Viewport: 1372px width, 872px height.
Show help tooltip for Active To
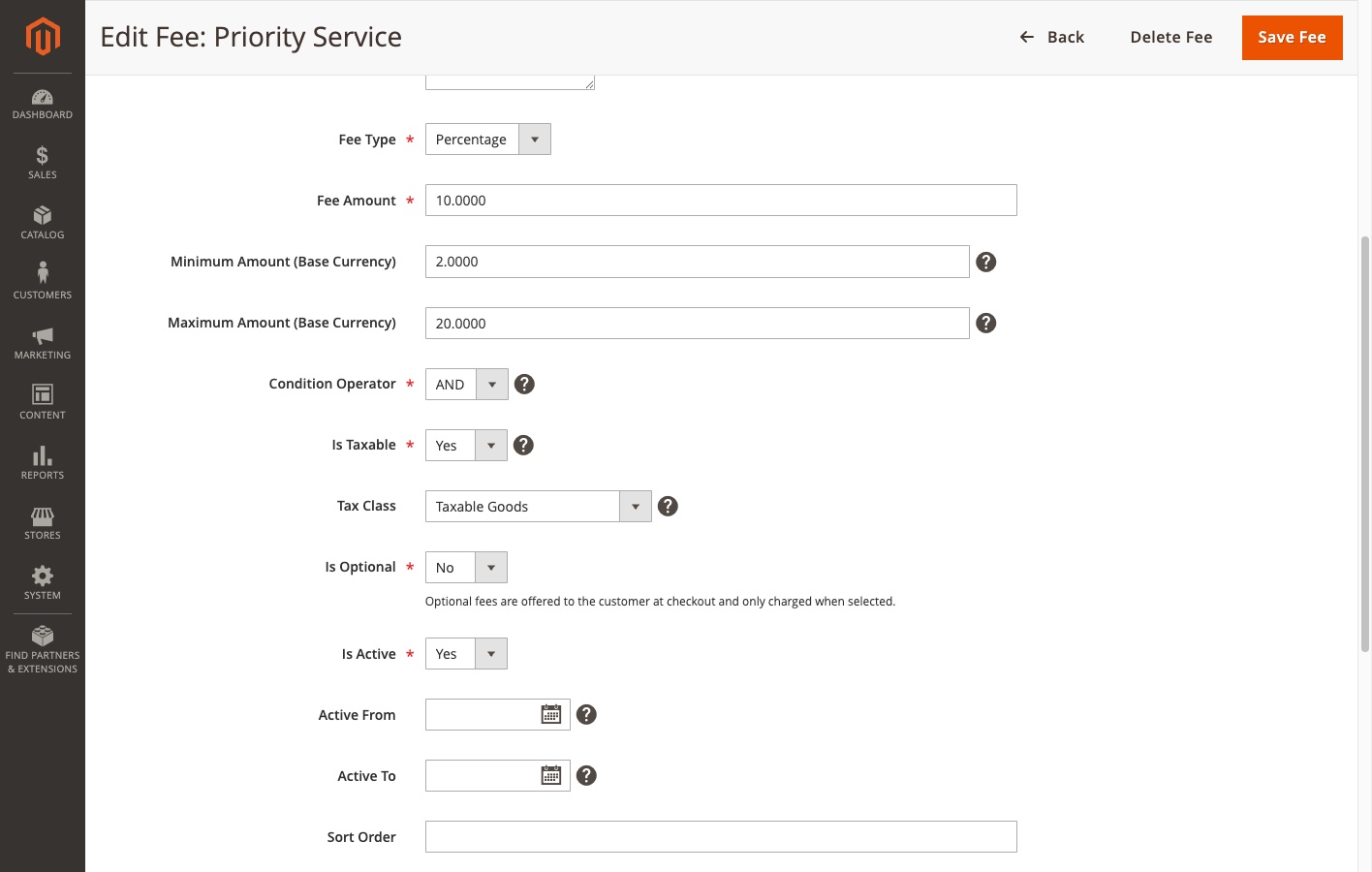click(x=586, y=775)
